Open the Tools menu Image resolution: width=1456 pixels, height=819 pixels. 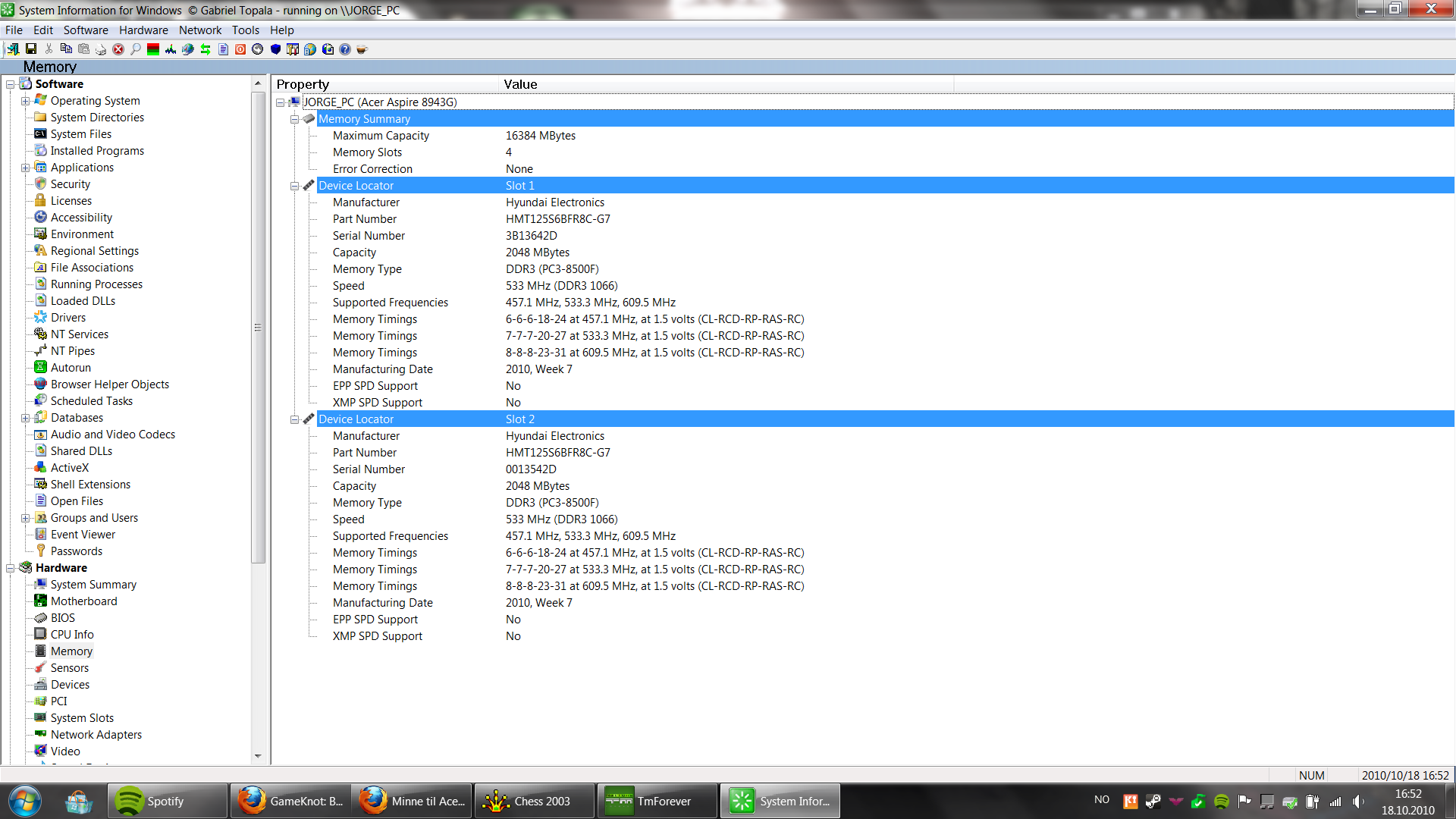point(246,30)
